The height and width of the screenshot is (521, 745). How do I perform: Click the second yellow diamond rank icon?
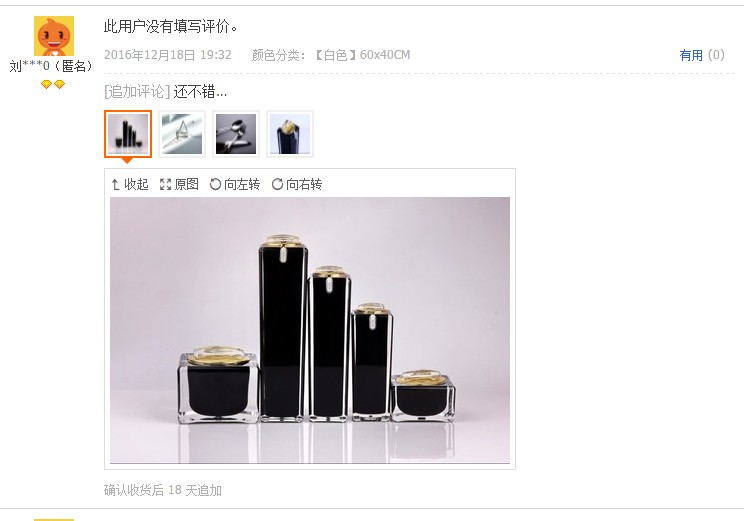59,85
